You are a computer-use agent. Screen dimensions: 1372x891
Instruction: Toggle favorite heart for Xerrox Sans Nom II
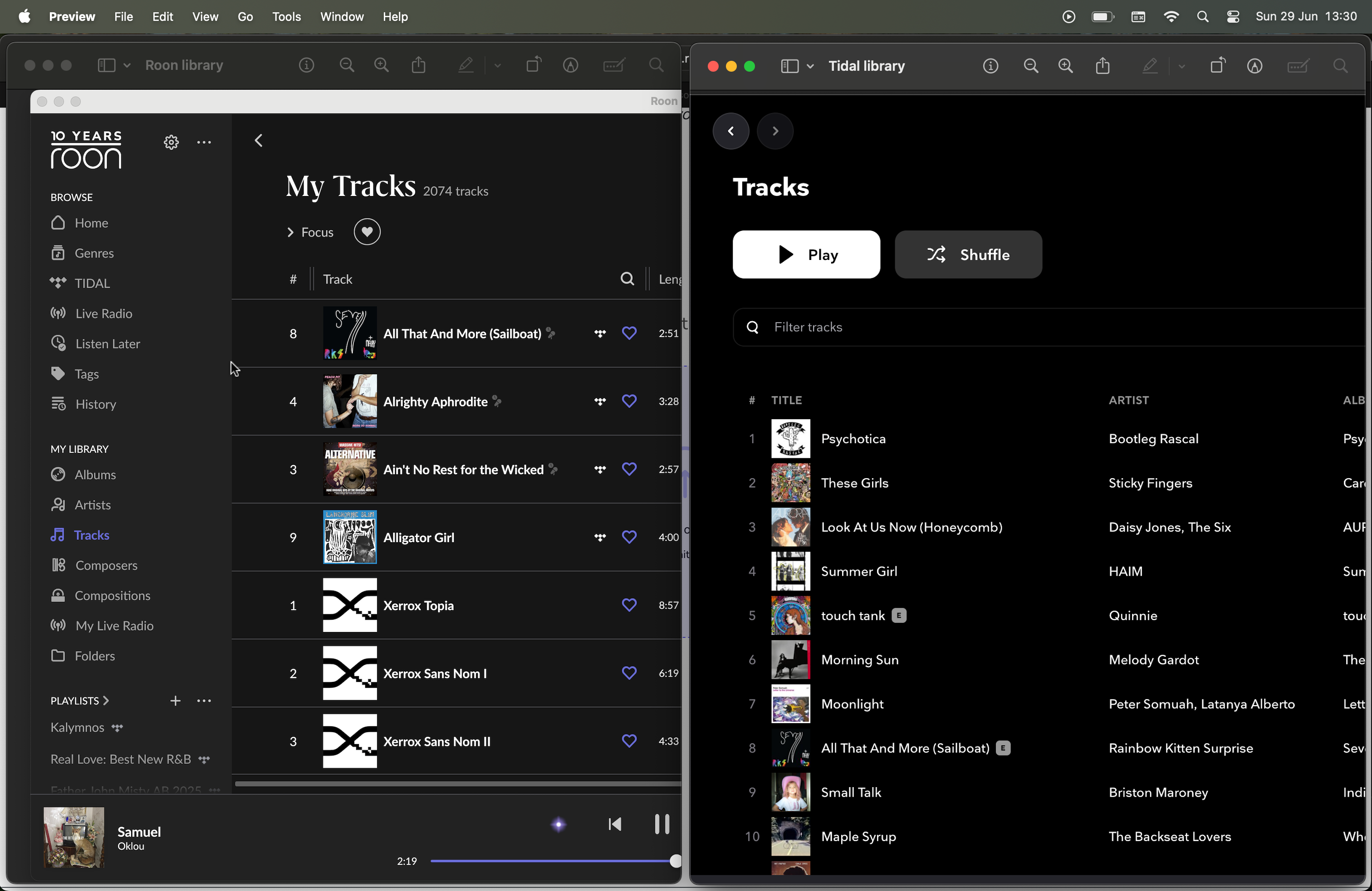(629, 741)
